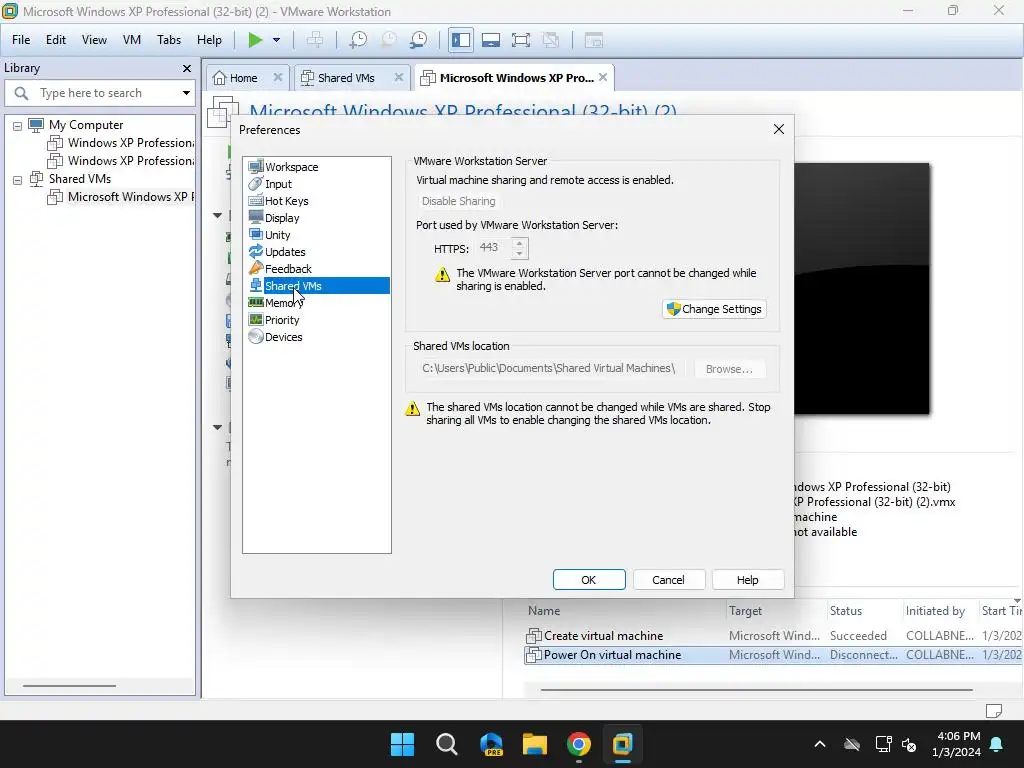Open Help from Preferences dialog

tap(747, 579)
